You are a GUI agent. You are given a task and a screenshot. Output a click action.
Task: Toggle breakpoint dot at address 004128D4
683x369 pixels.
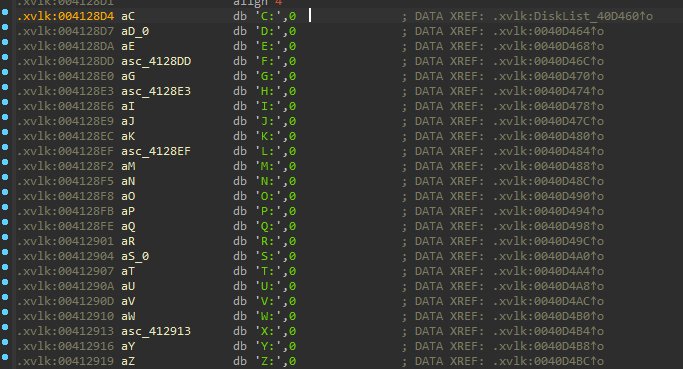click(5, 12)
